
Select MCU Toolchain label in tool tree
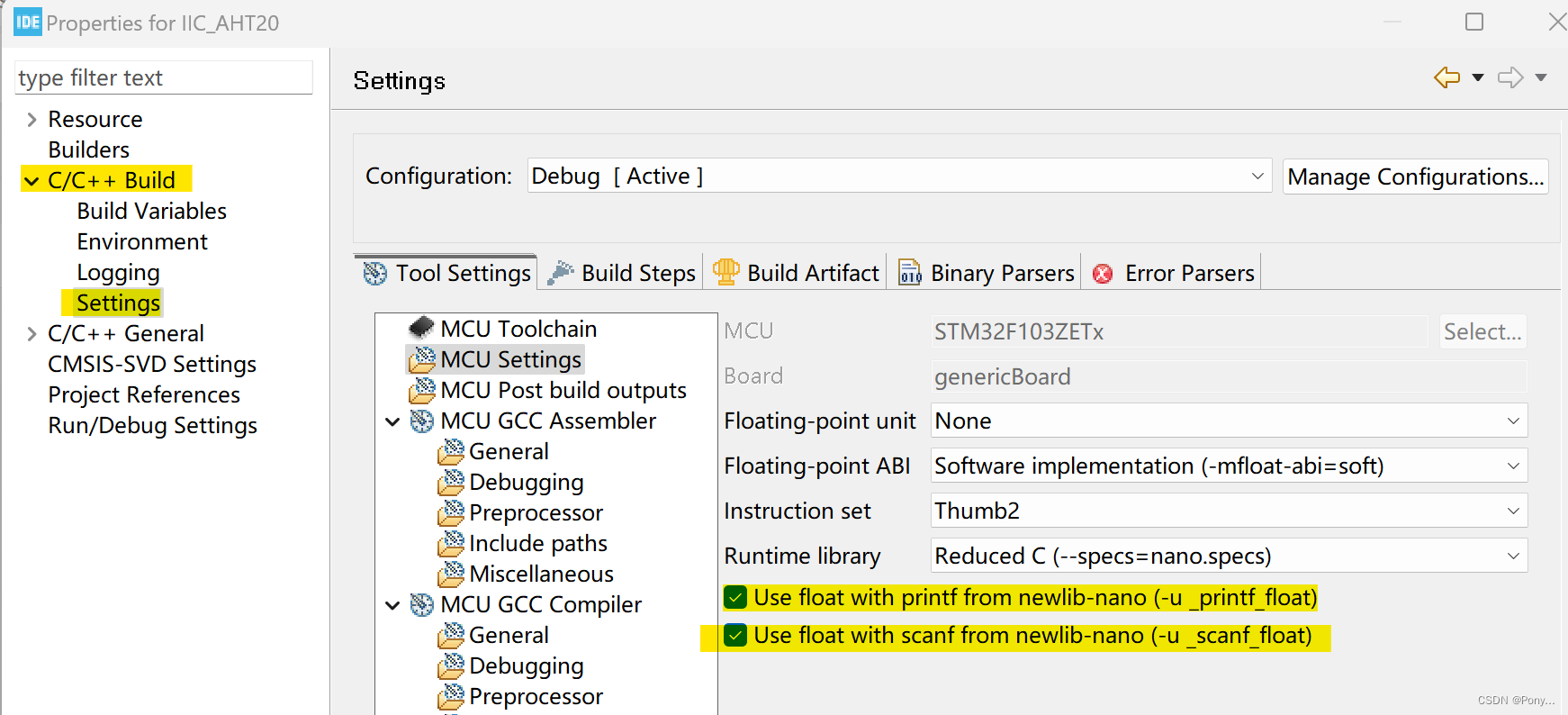(518, 329)
